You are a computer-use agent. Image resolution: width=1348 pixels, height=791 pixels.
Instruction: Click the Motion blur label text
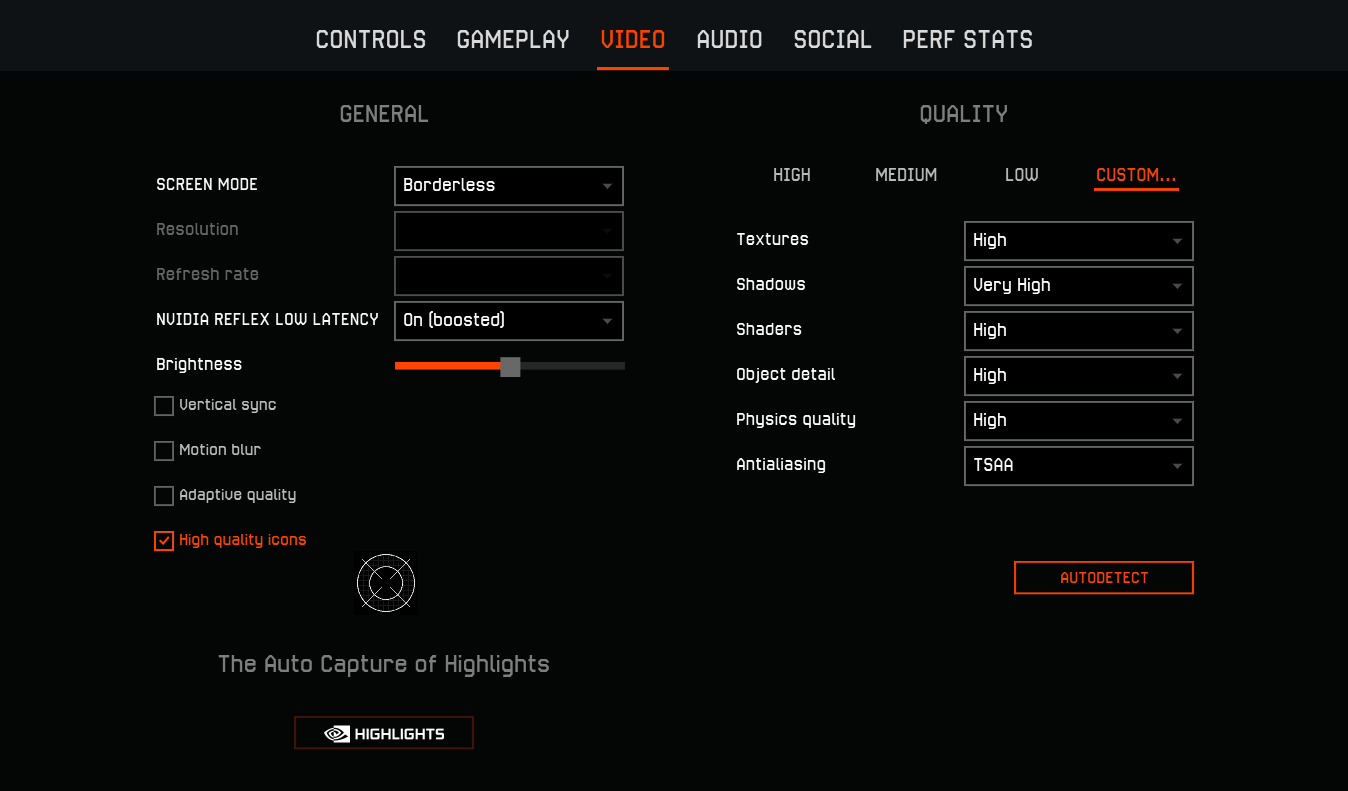[220, 450]
